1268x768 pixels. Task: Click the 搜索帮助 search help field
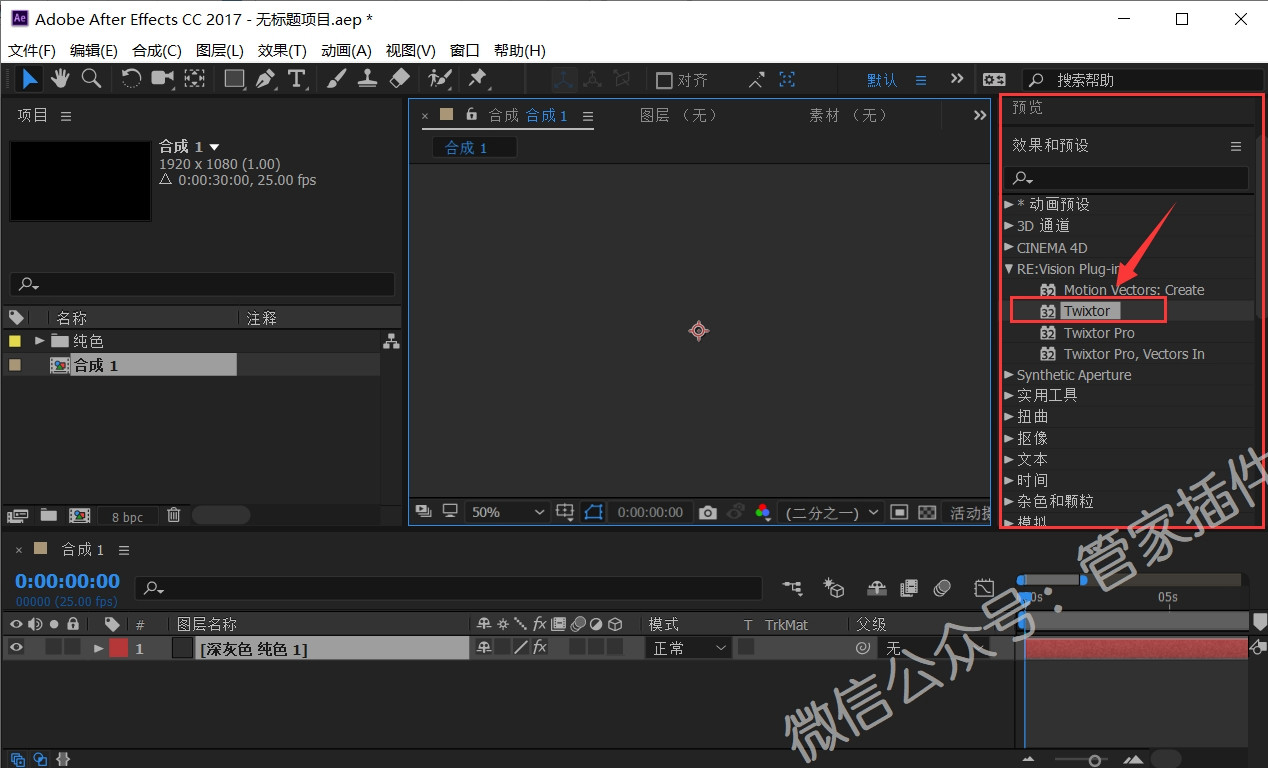click(1143, 80)
